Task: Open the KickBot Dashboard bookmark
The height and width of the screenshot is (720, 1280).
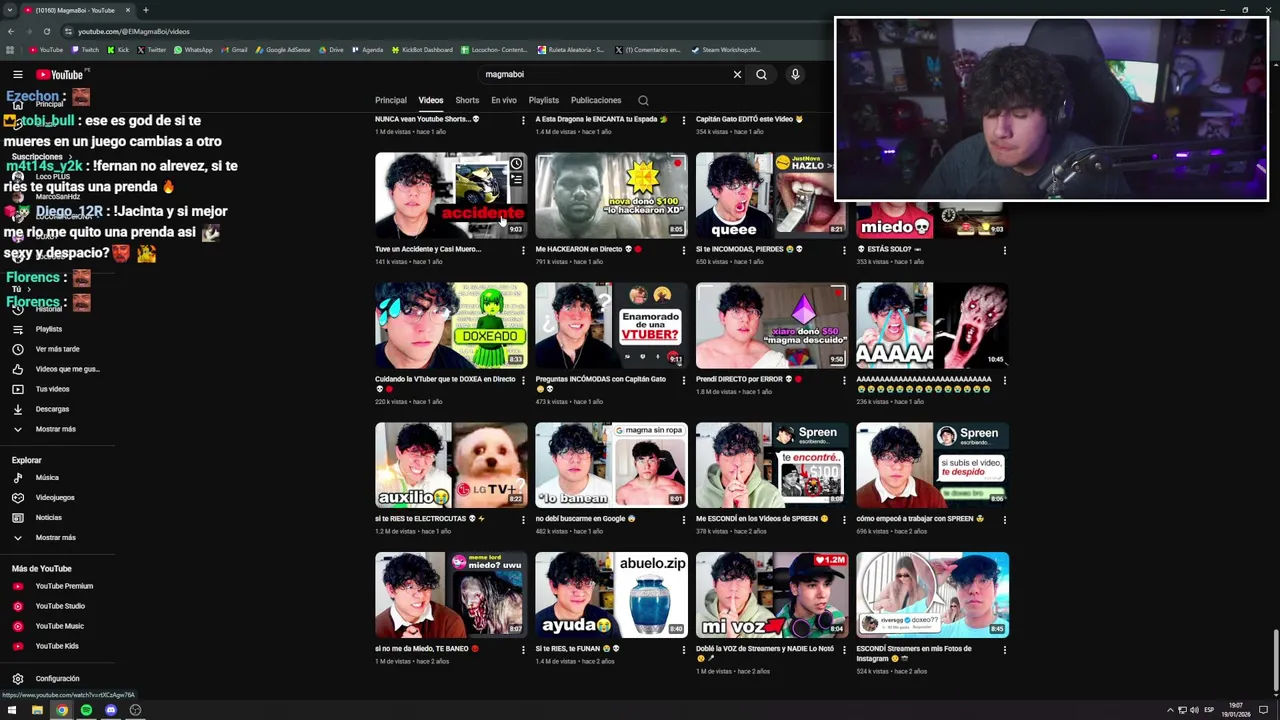Action: coord(422,49)
